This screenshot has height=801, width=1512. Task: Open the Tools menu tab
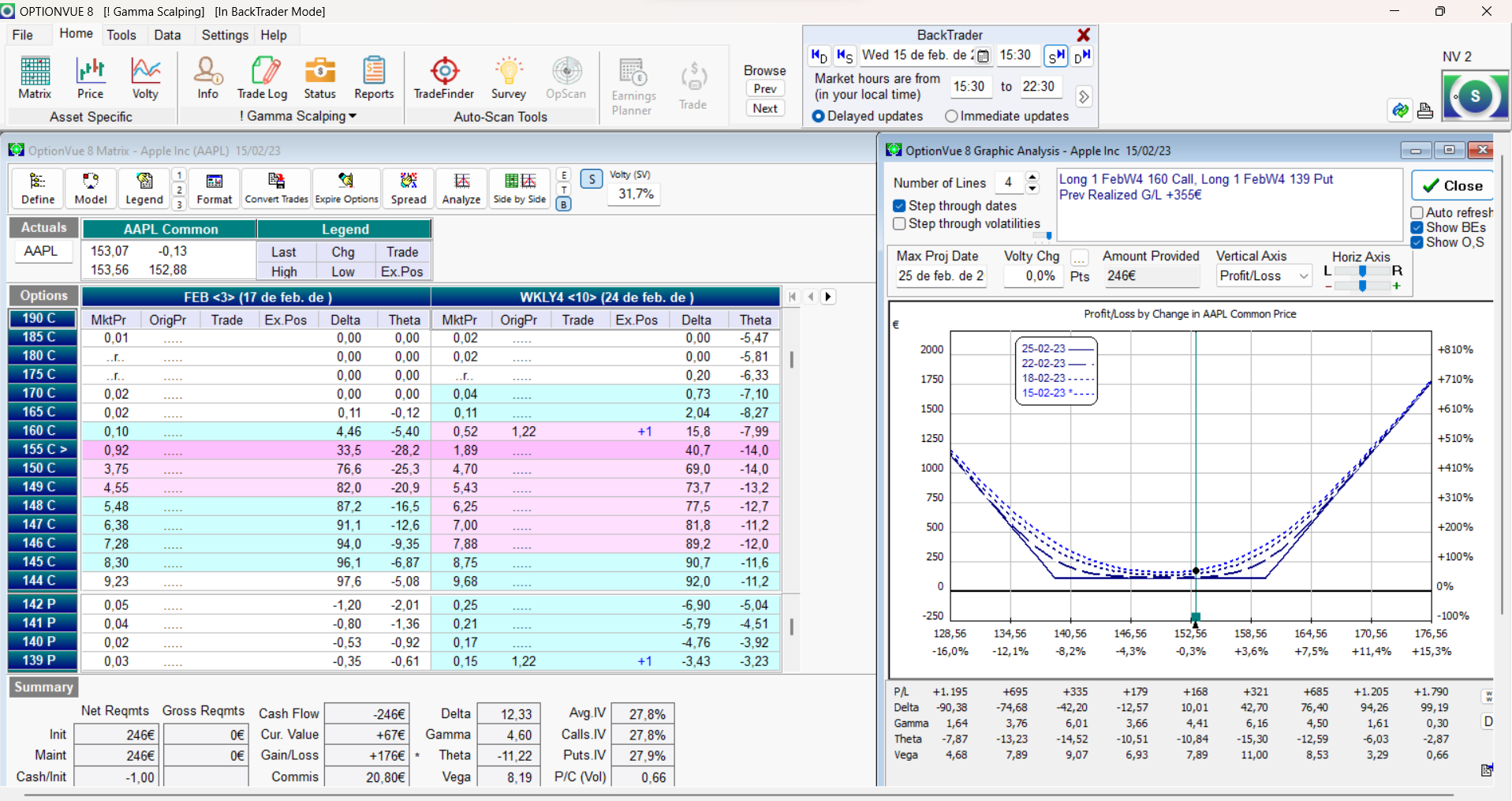pyautogui.click(x=121, y=35)
